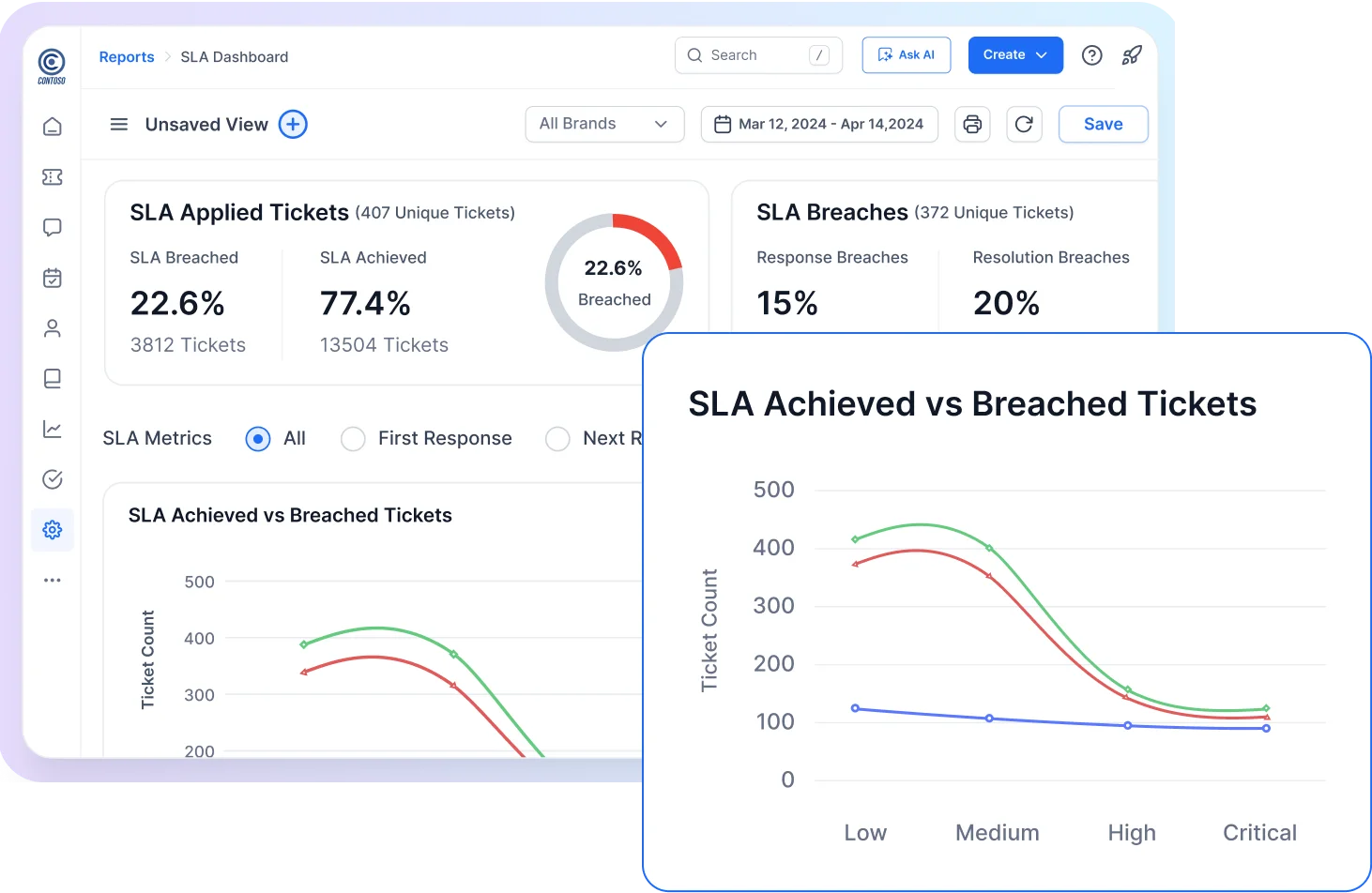Select the Next Response metric option

558,438
